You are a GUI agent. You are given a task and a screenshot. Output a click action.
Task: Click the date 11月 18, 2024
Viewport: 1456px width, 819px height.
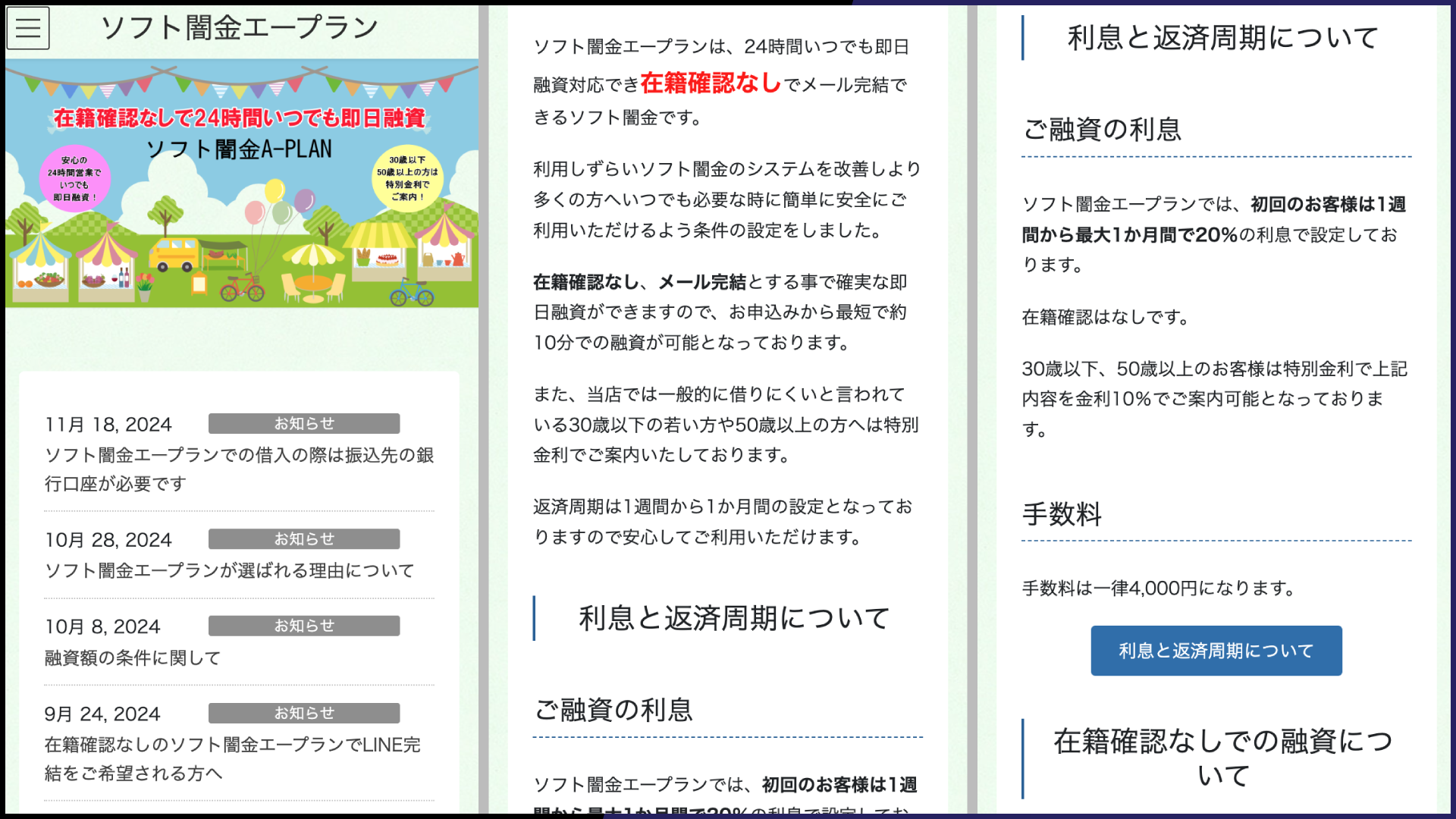click(108, 425)
